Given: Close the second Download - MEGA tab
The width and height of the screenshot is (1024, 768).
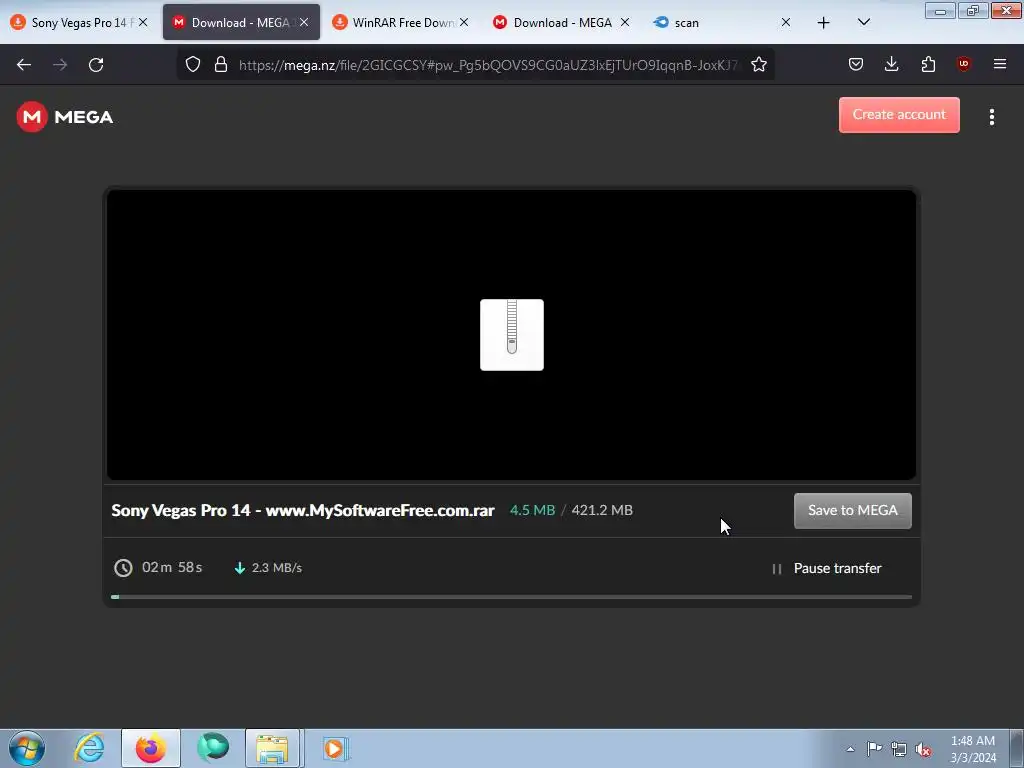Looking at the screenshot, I should [x=624, y=22].
